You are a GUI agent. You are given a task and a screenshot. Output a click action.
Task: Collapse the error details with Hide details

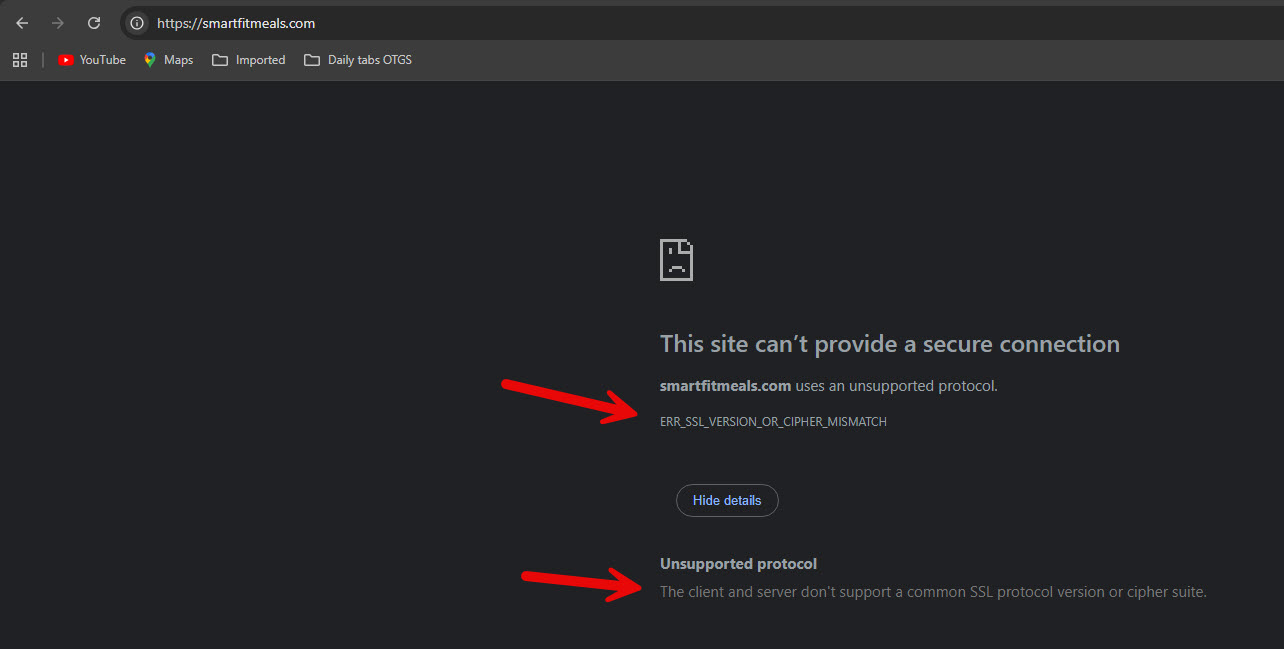727,500
